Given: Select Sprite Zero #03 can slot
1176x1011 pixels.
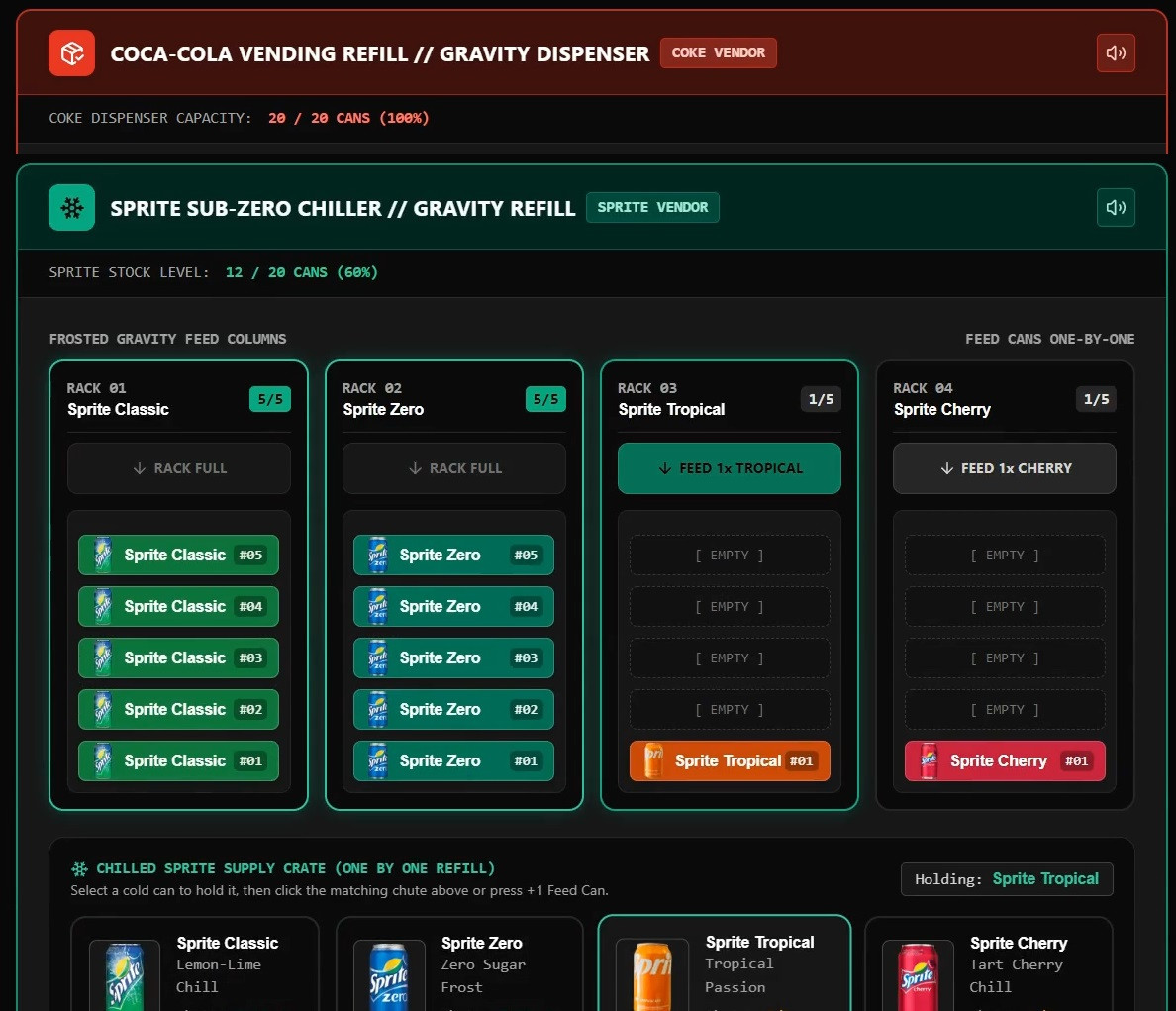Looking at the screenshot, I should 453,657.
